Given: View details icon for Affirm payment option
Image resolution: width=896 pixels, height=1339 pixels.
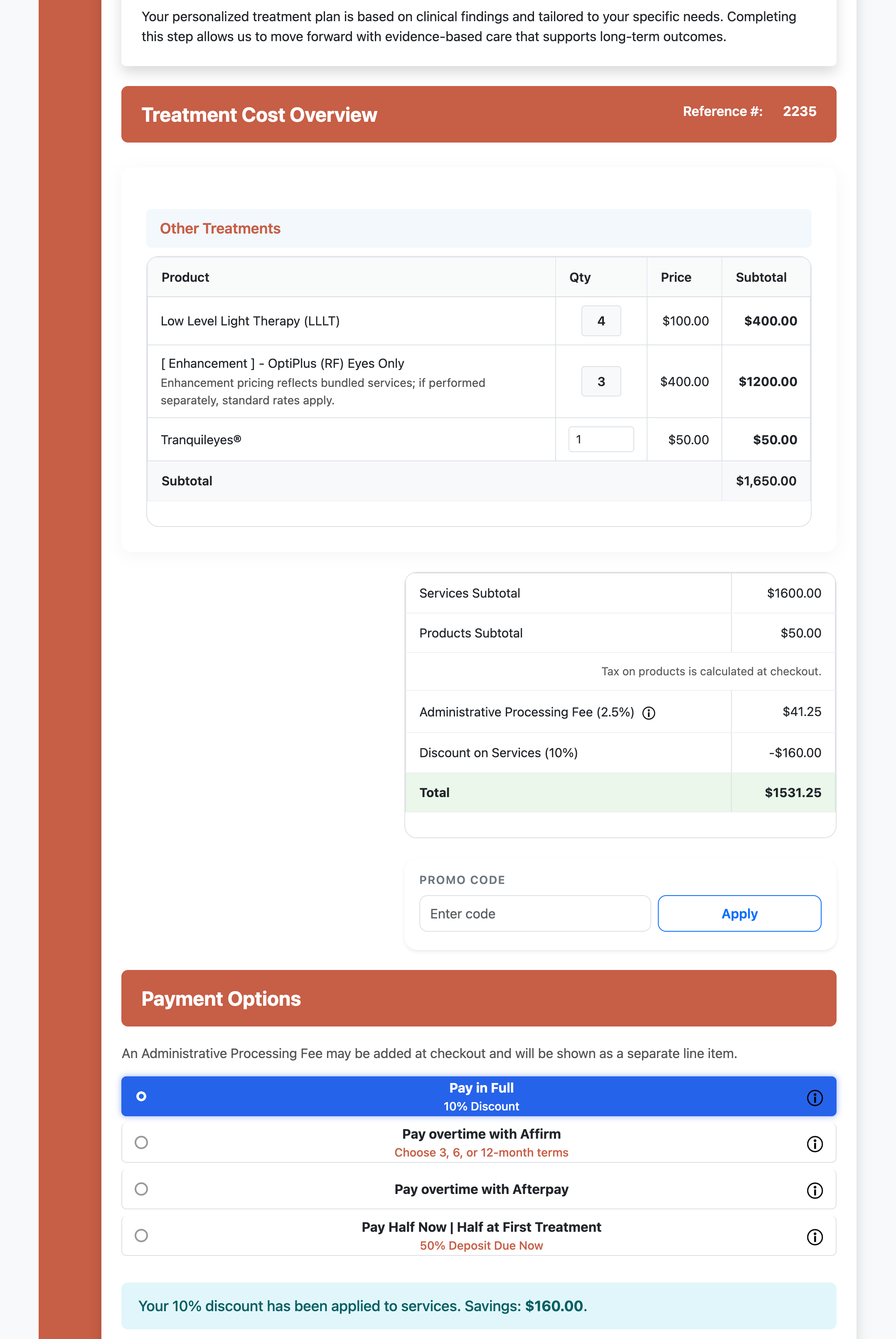Looking at the screenshot, I should click(x=815, y=1143).
